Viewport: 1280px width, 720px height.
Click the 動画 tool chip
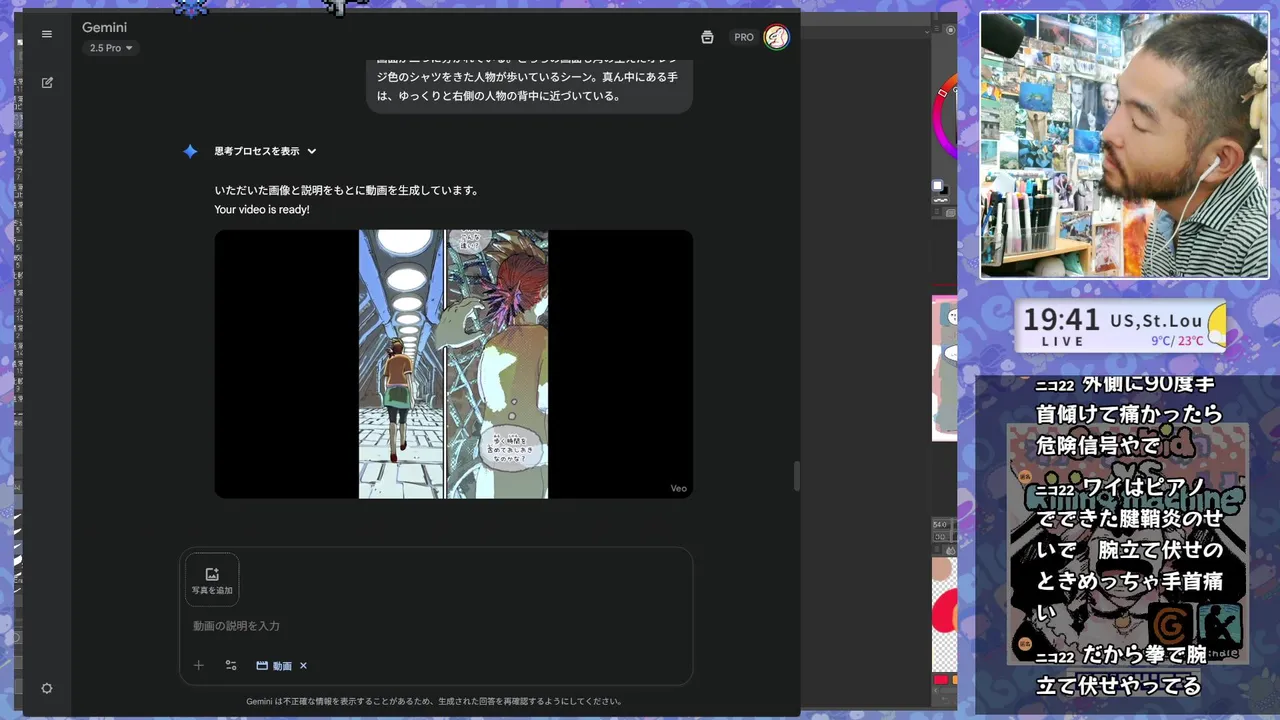274,665
